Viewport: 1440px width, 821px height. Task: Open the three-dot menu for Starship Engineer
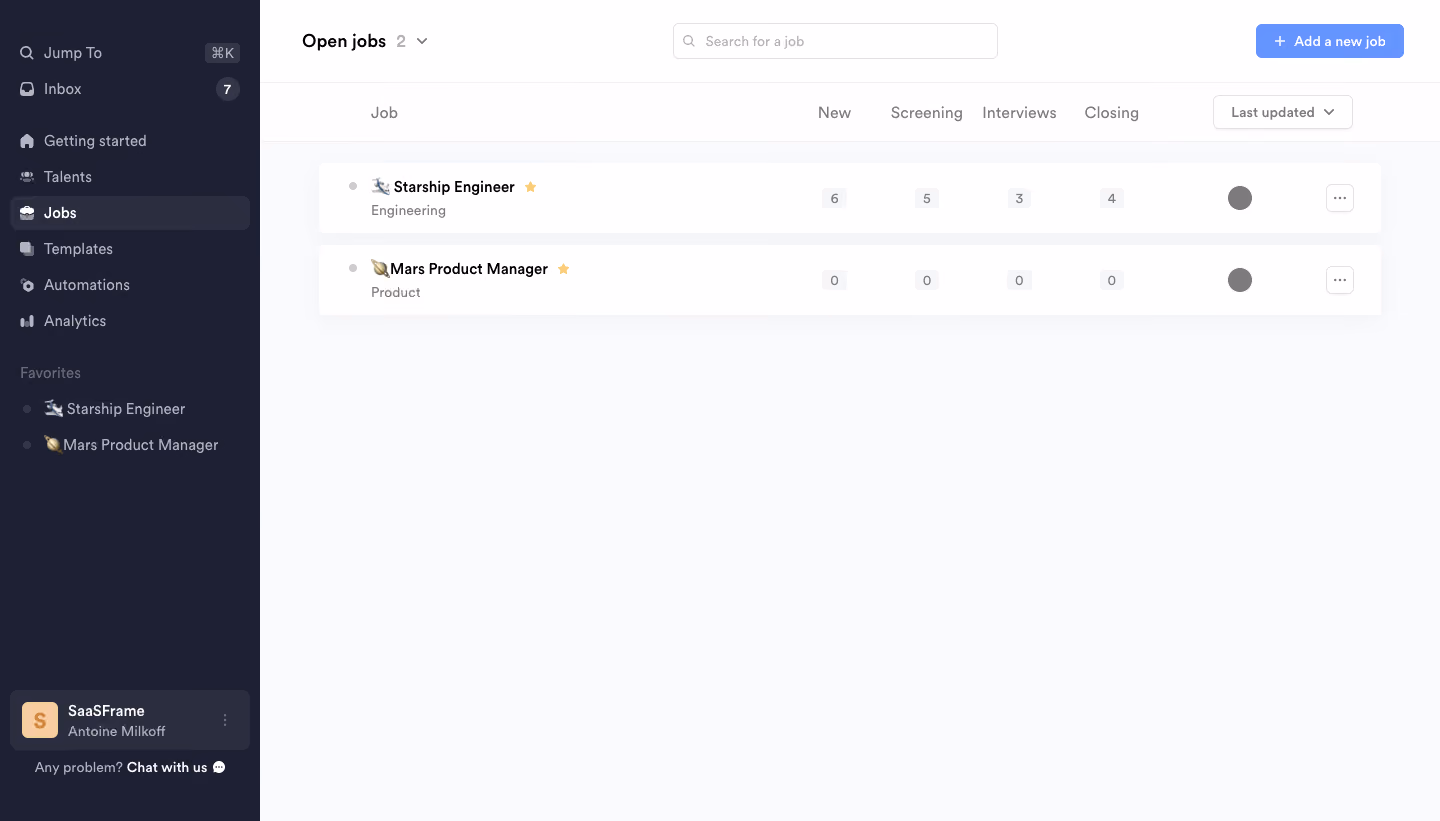pos(1340,198)
